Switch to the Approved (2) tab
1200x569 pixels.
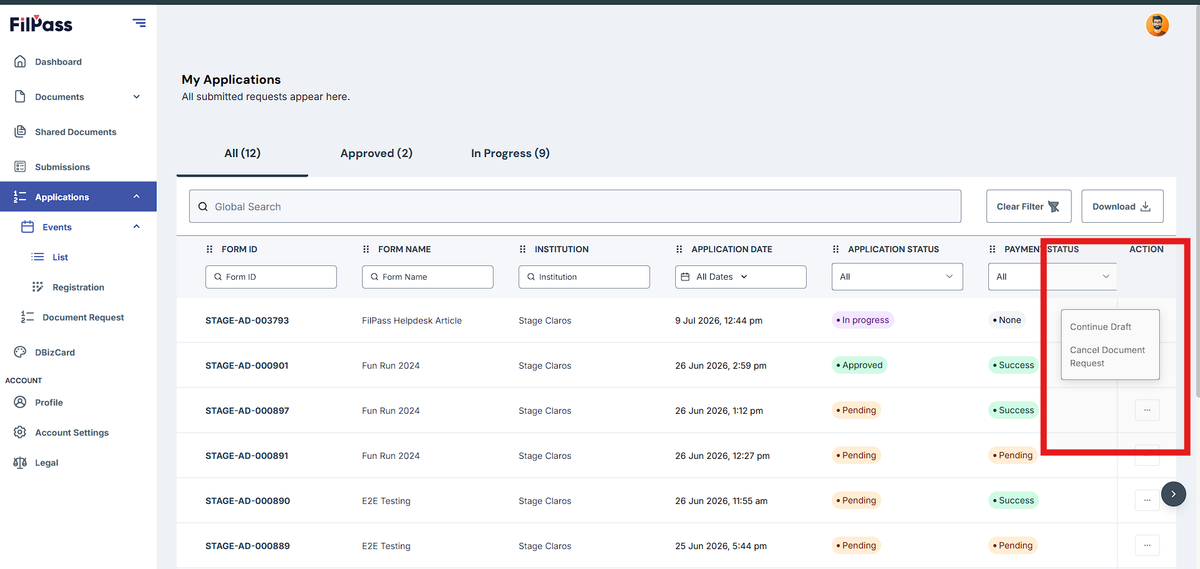pos(376,154)
